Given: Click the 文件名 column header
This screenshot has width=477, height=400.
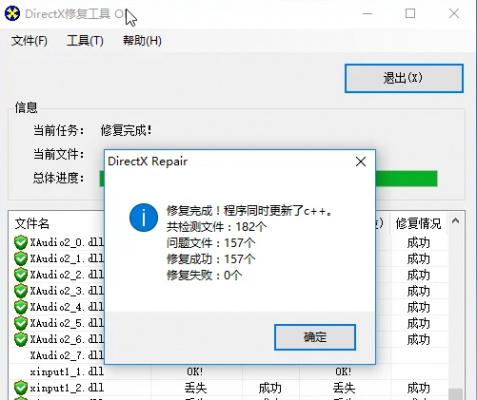Looking at the screenshot, I should (32, 223).
